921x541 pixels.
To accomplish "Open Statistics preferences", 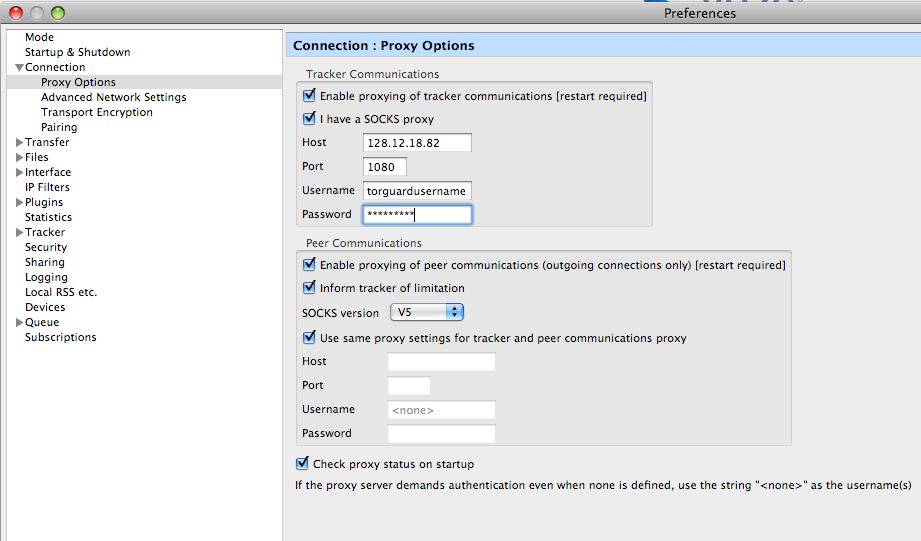I will [48, 217].
